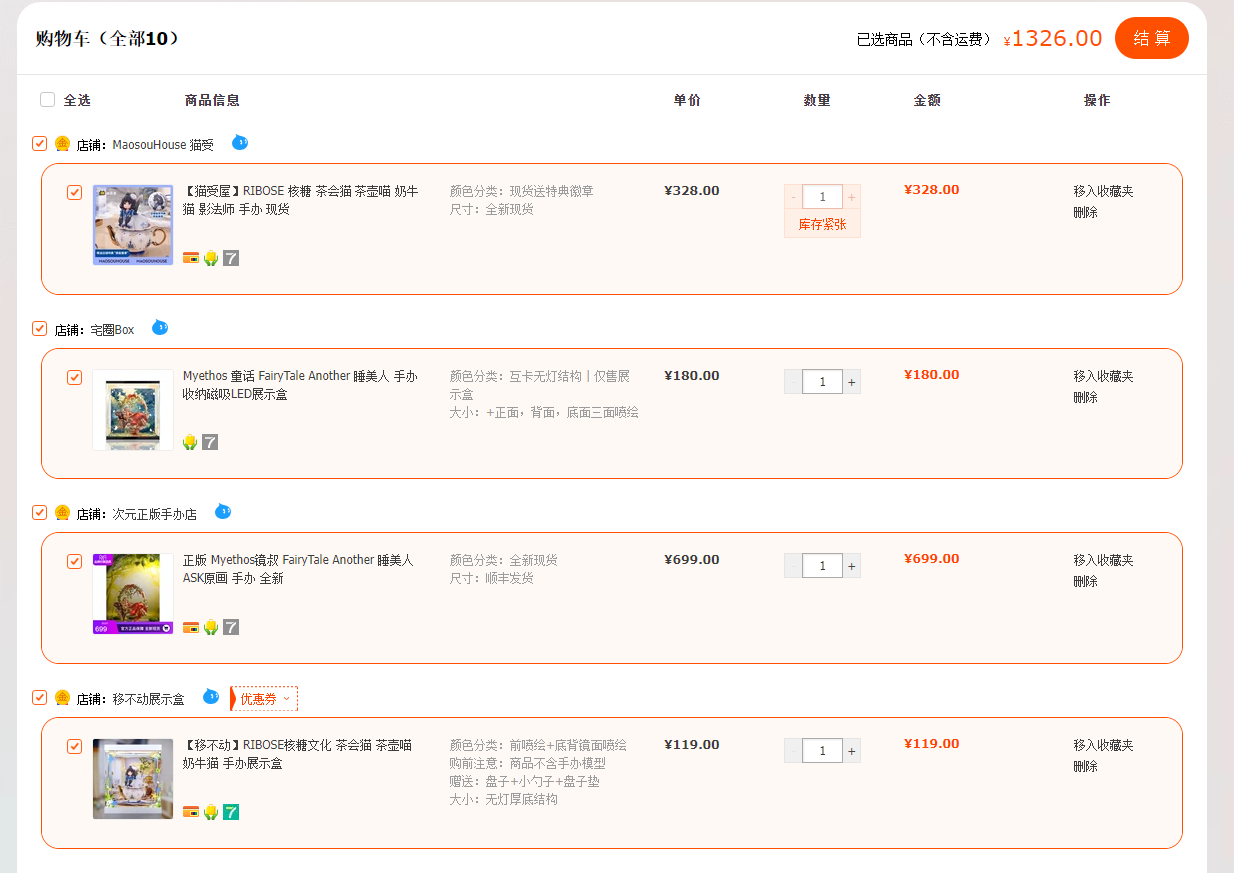
Task: Open chat icon next to 宅圈Box shop
Action: 160,328
